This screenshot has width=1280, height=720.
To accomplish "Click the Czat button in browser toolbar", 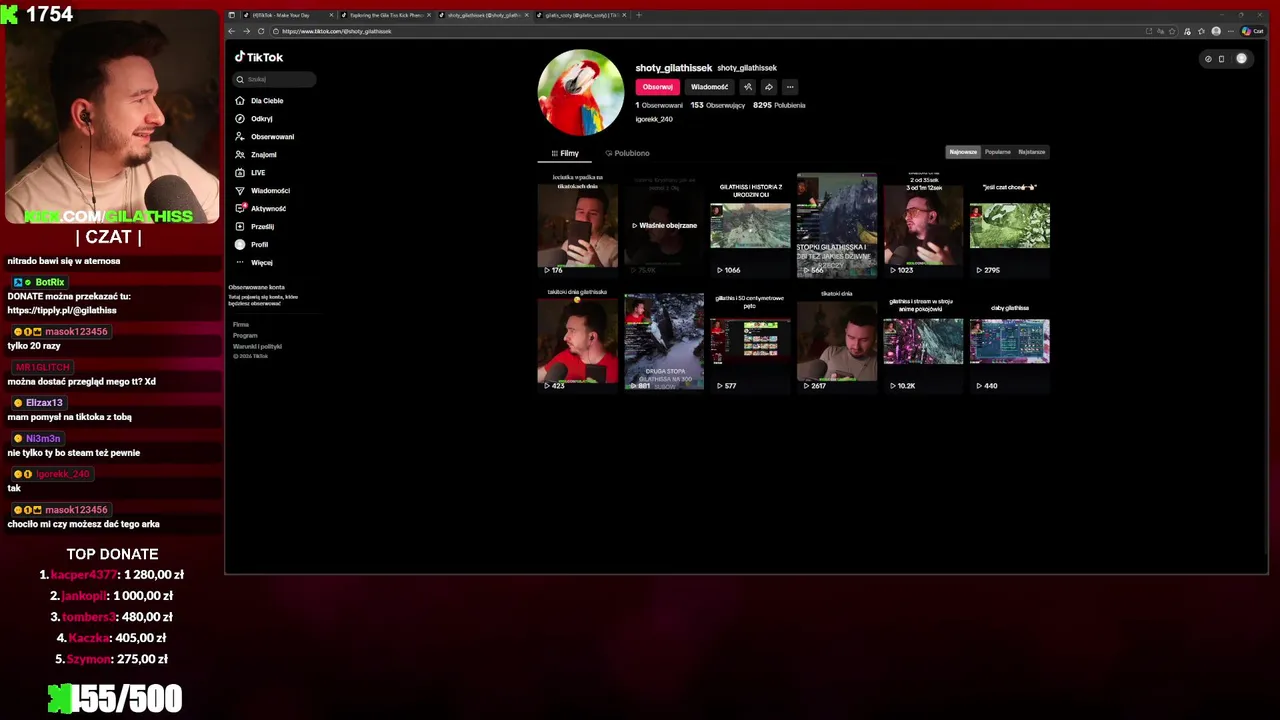I will coord(1253,31).
